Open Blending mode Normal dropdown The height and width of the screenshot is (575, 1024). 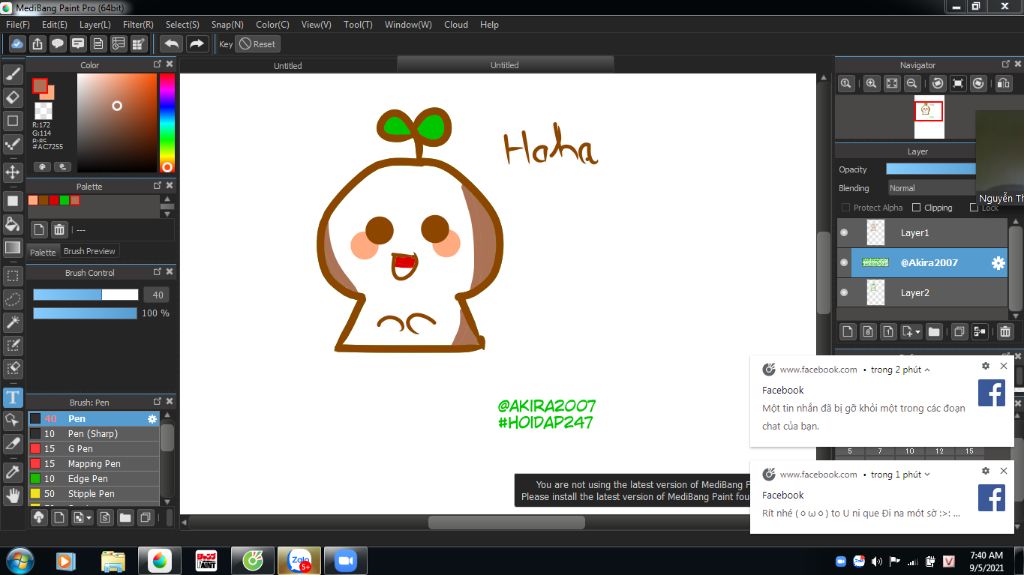(x=931, y=188)
